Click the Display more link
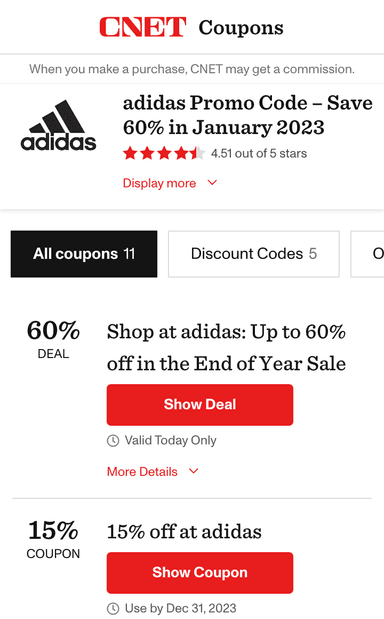This screenshot has width=384, height=619. 159,183
